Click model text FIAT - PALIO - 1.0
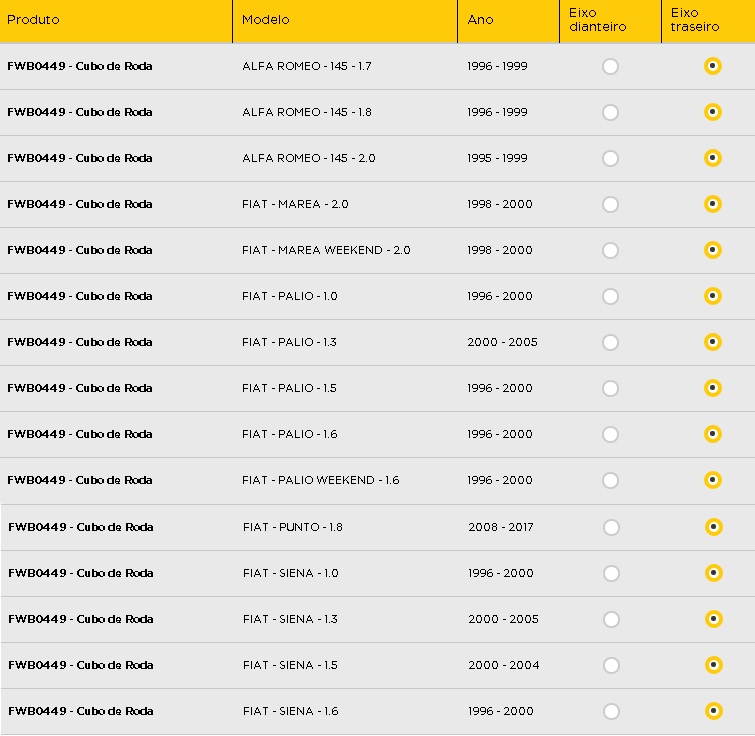 point(289,296)
